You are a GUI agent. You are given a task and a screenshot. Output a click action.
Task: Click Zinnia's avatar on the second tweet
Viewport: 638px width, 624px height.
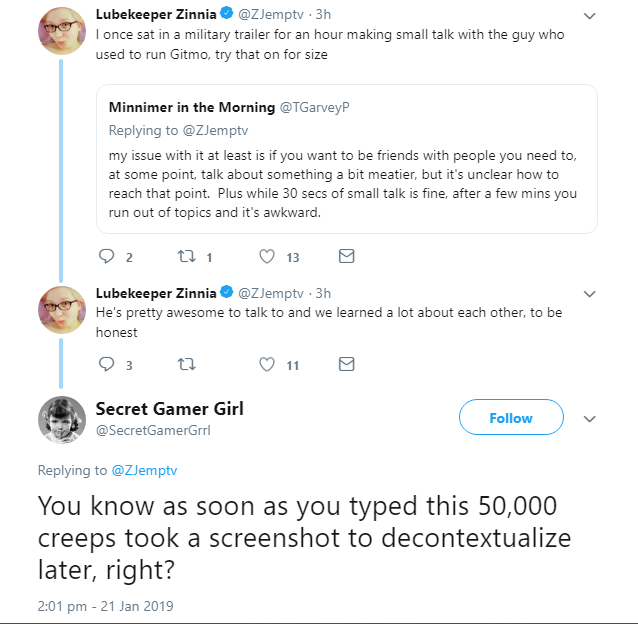[x=62, y=310]
